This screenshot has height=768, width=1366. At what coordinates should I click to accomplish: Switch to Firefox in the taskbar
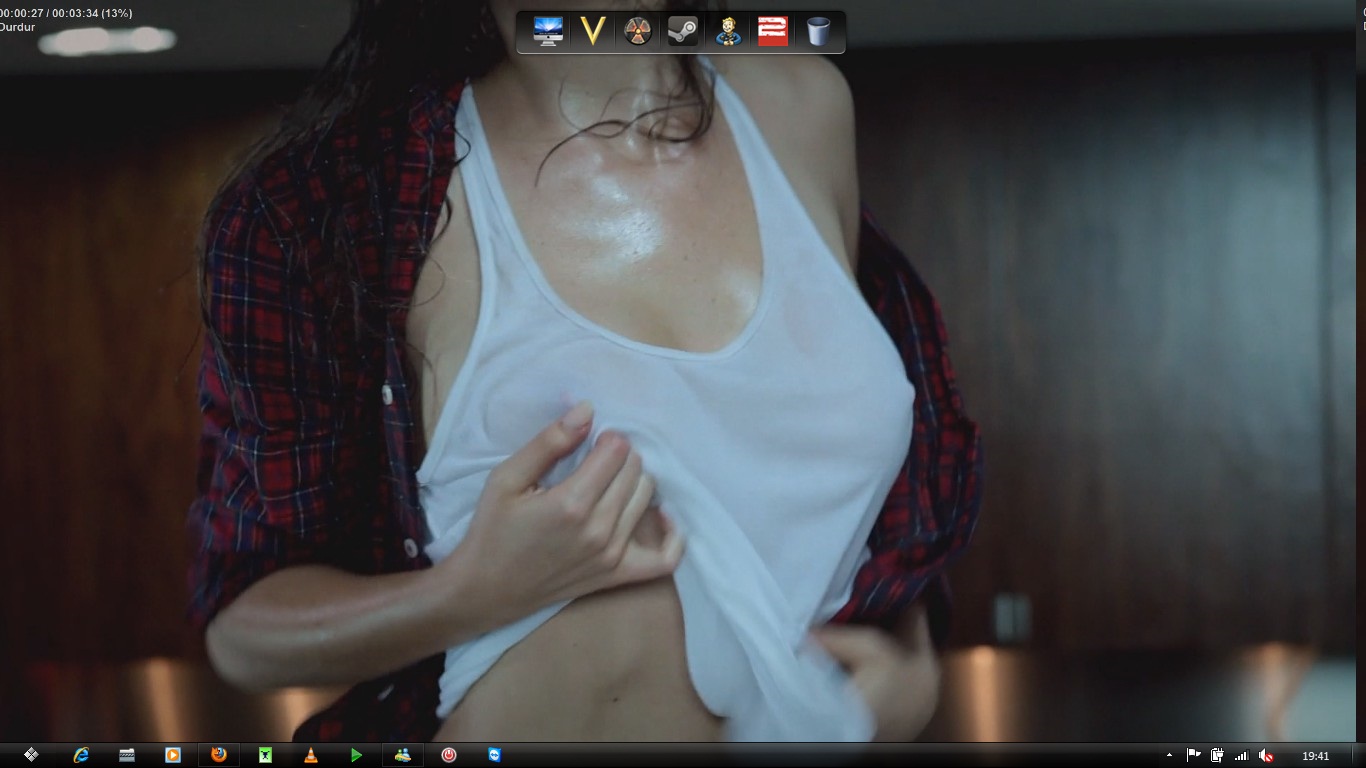tap(219, 755)
